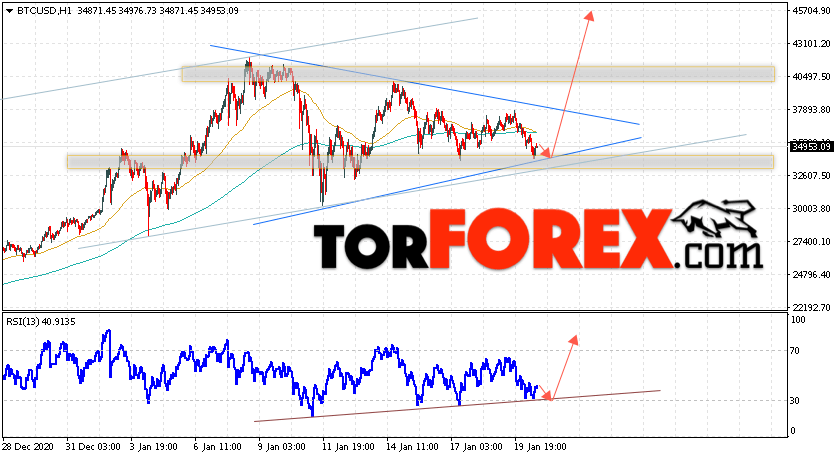838x458 pixels.
Task: Select the brown RSI support trendline
Action: 457,406
